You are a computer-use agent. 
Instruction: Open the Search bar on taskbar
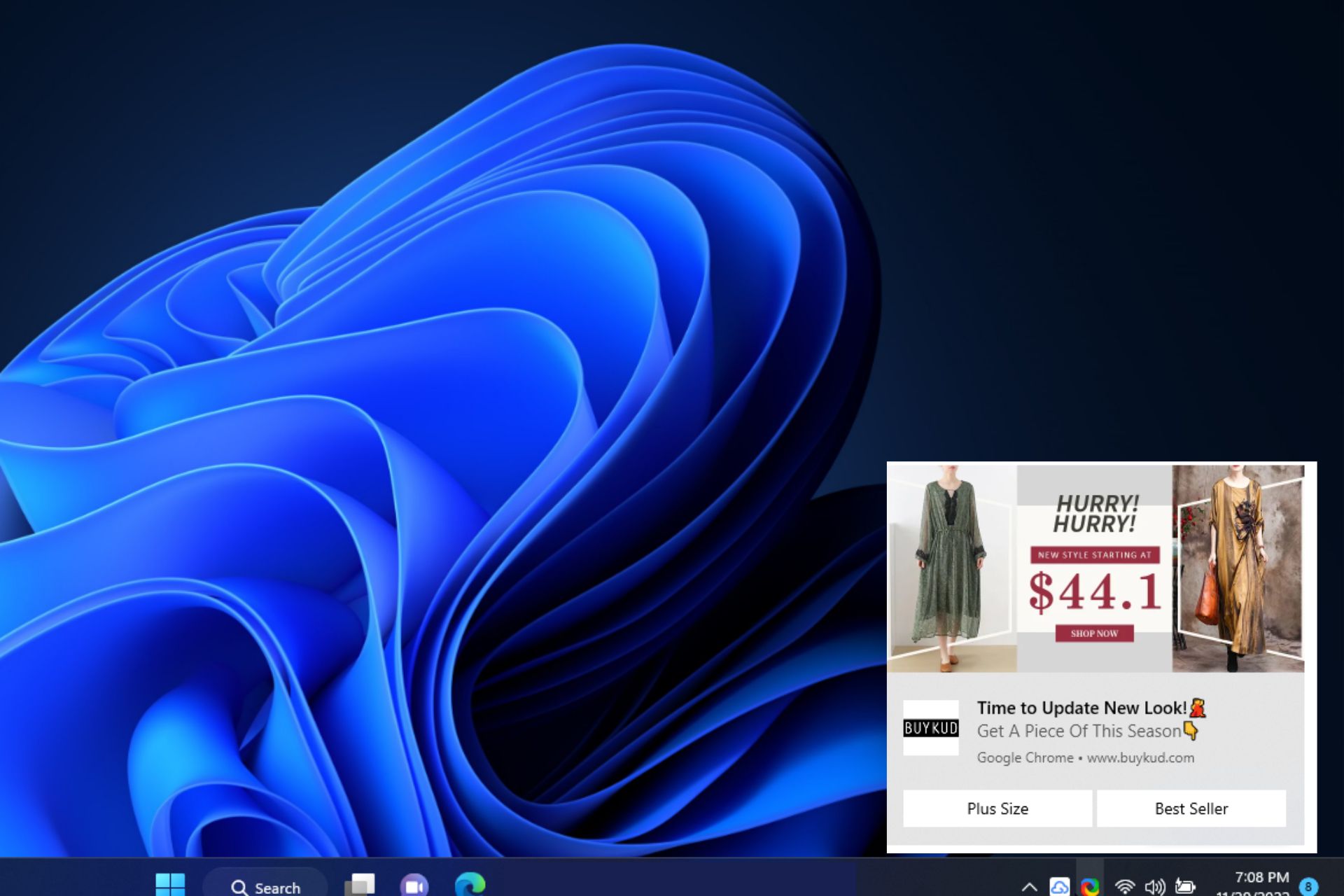tap(264, 885)
